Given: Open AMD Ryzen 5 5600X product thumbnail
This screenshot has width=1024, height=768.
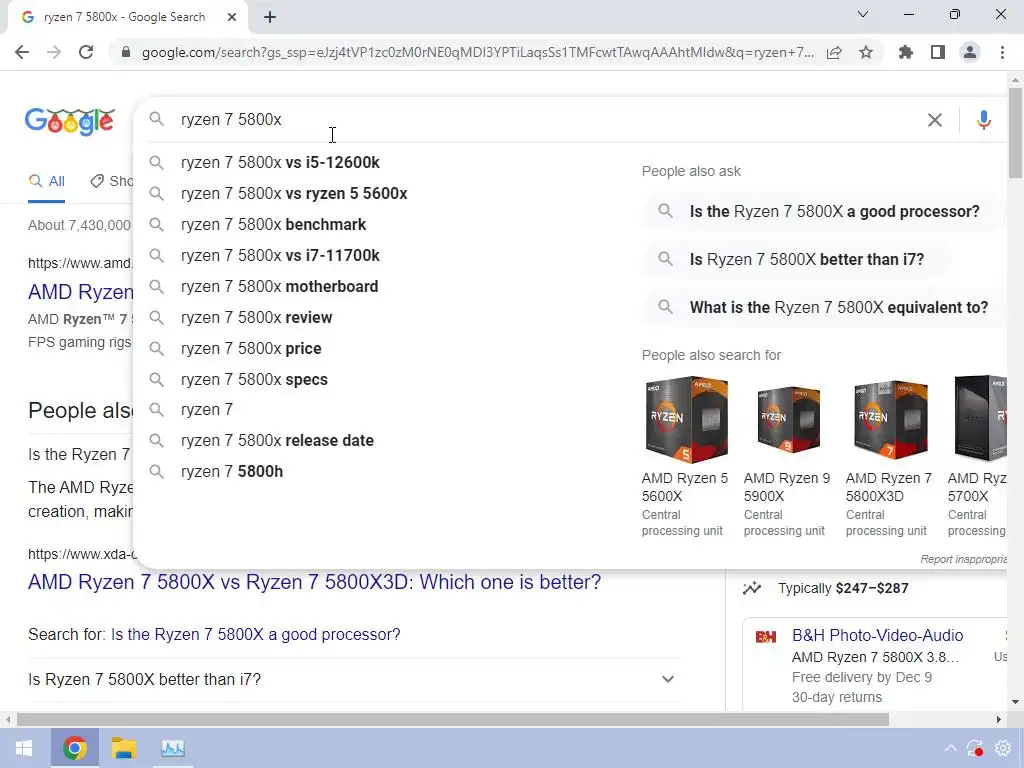Looking at the screenshot, I should [686, 419].
